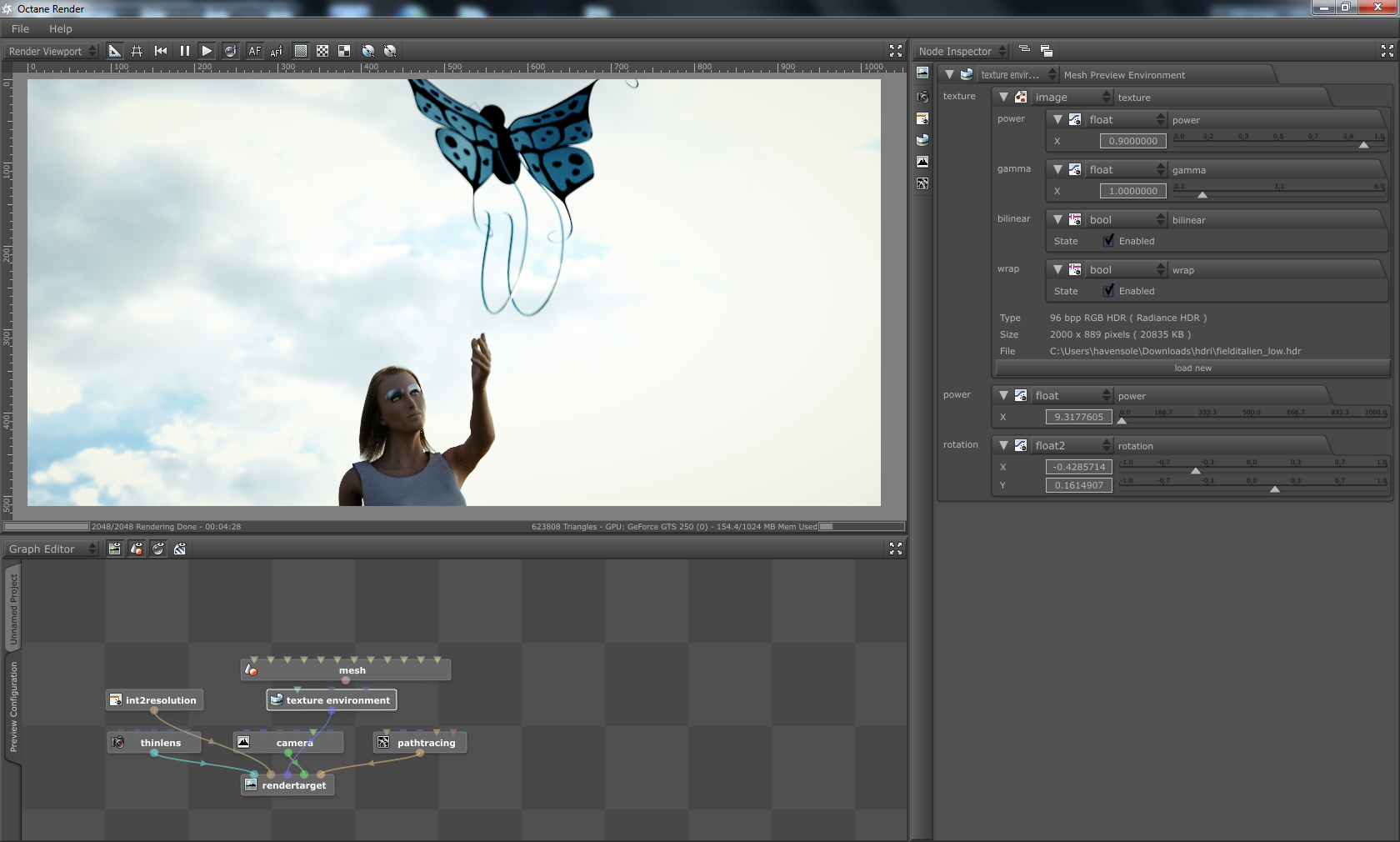
Task: Toggle render target nodes visibility in Graph Editor
Action: tap(115, 549)
